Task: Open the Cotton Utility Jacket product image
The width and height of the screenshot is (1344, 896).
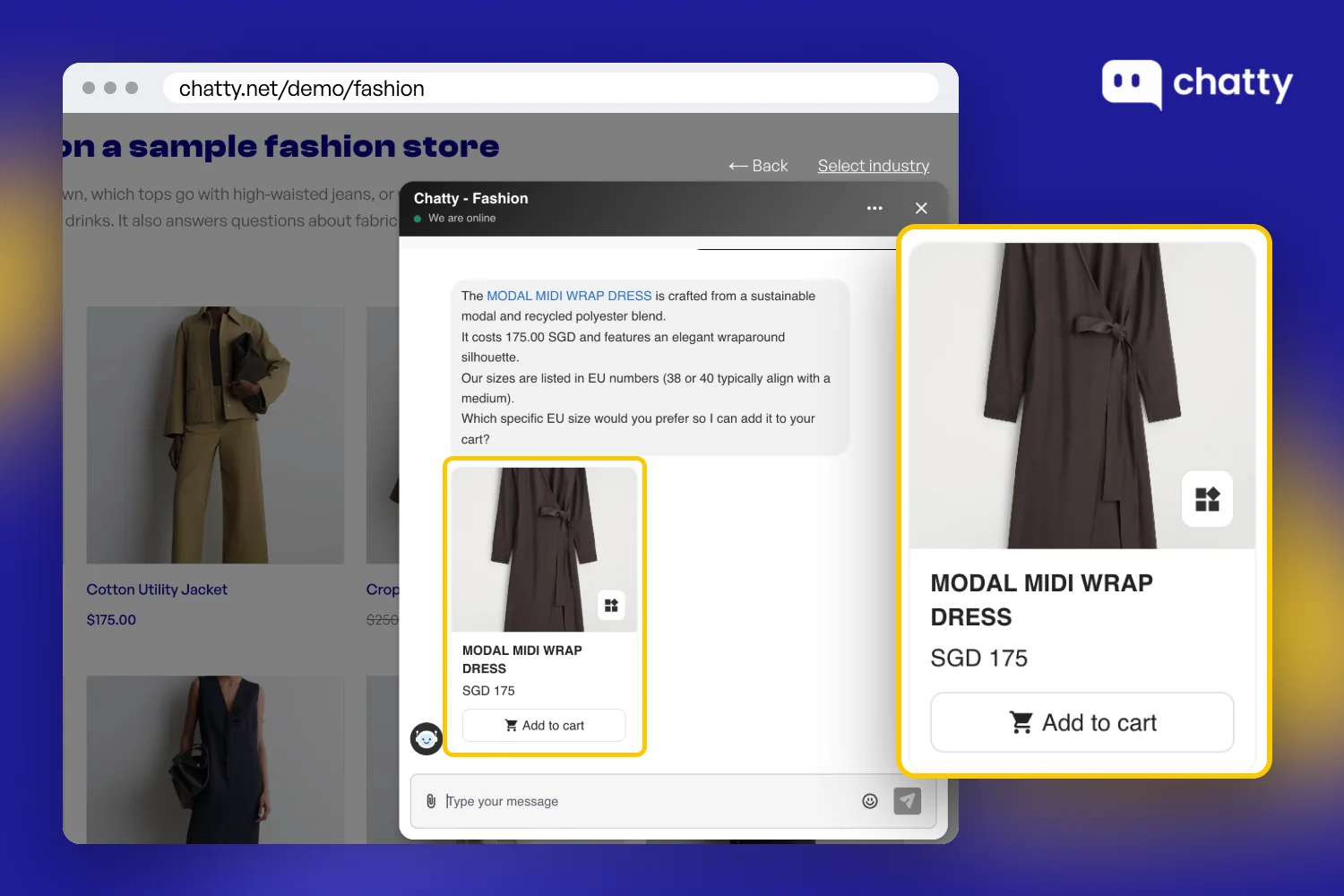Action: 215,435
